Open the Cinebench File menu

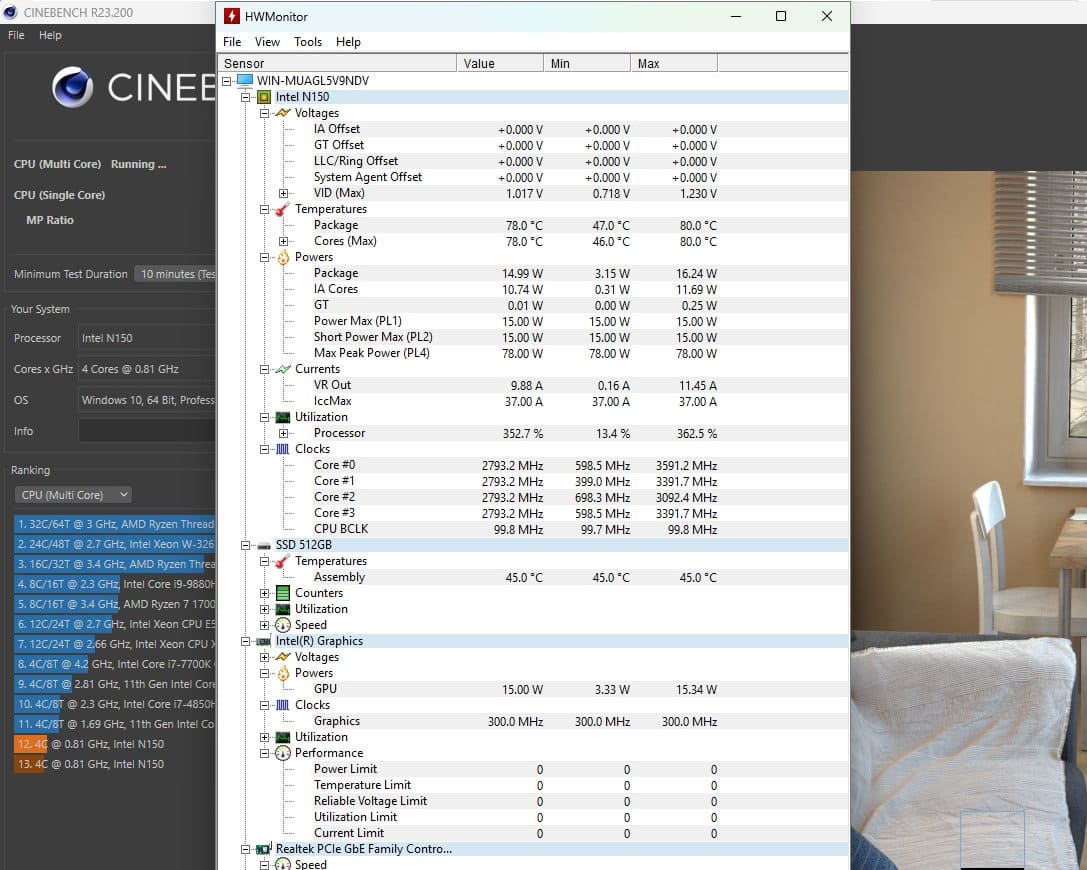(16, 35)
